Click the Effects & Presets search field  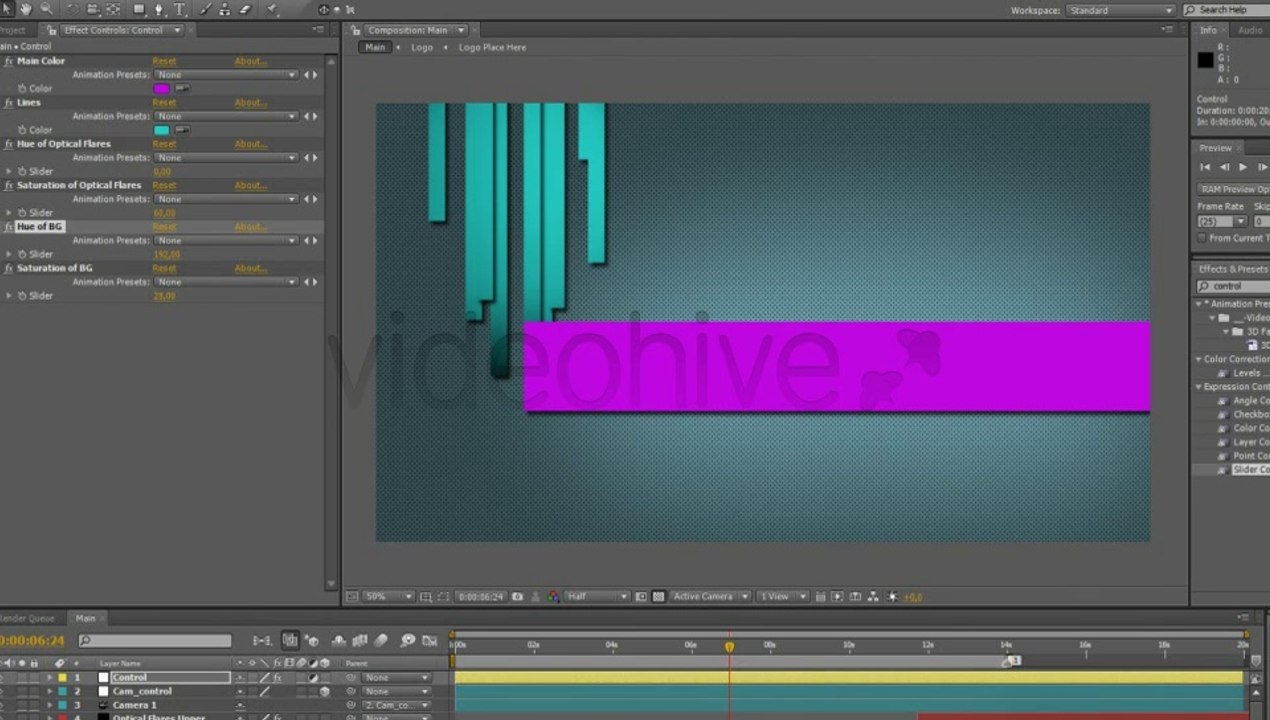(x=1233, y=286)
